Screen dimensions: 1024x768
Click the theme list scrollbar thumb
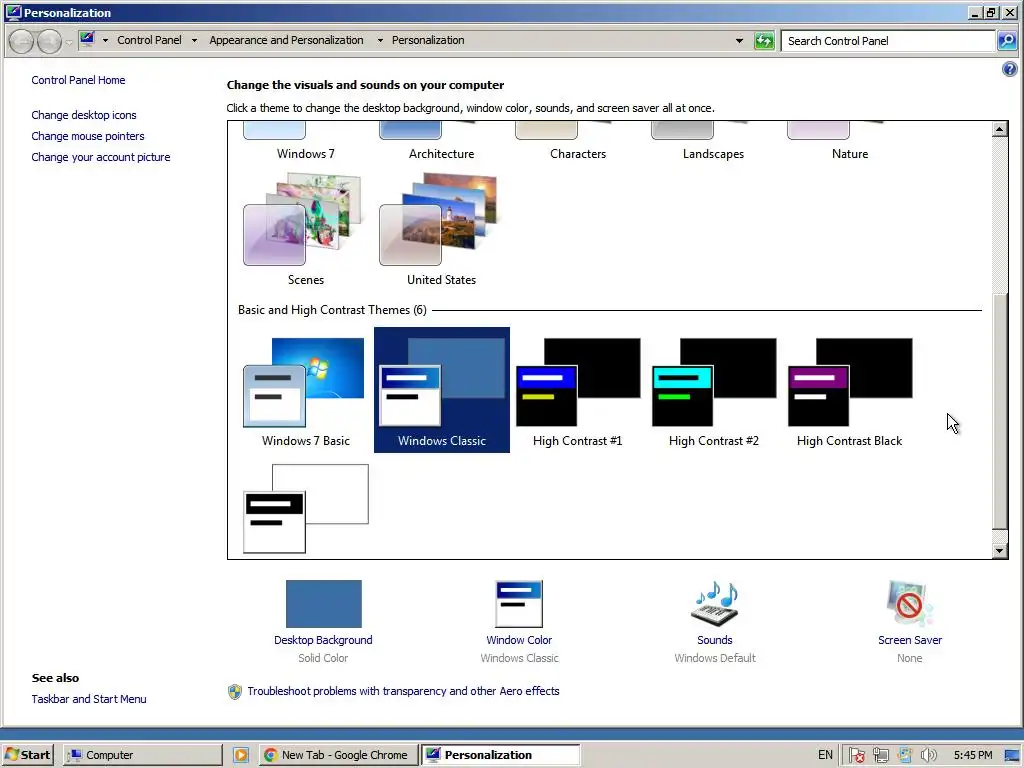pyautogui.click(x=1000, y=411)
